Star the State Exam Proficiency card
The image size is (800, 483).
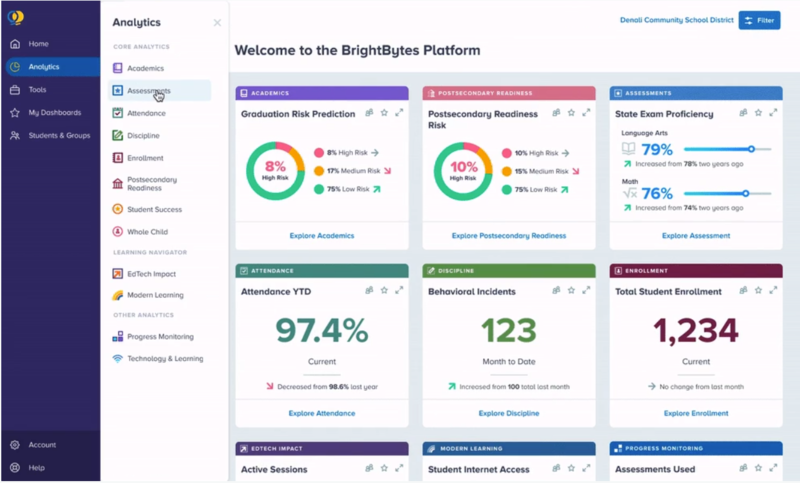(758, 113)
